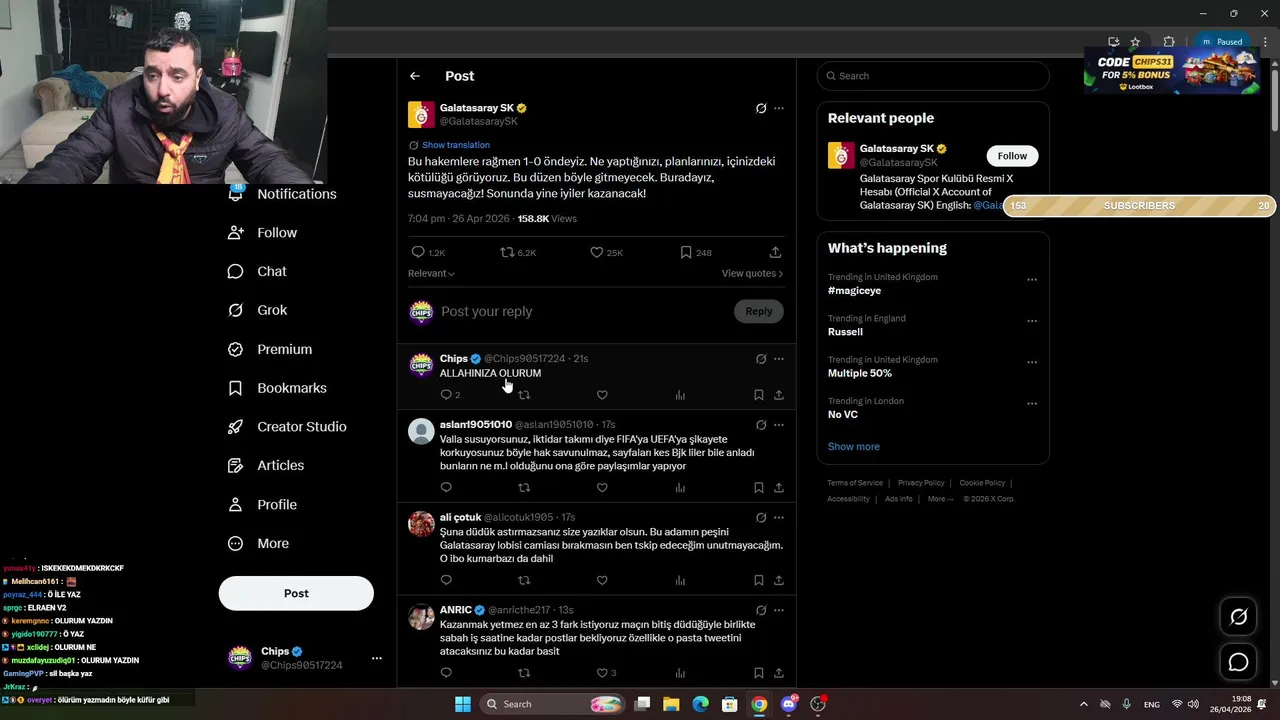Open Notifications in sidebar

(x=282, y=194)
